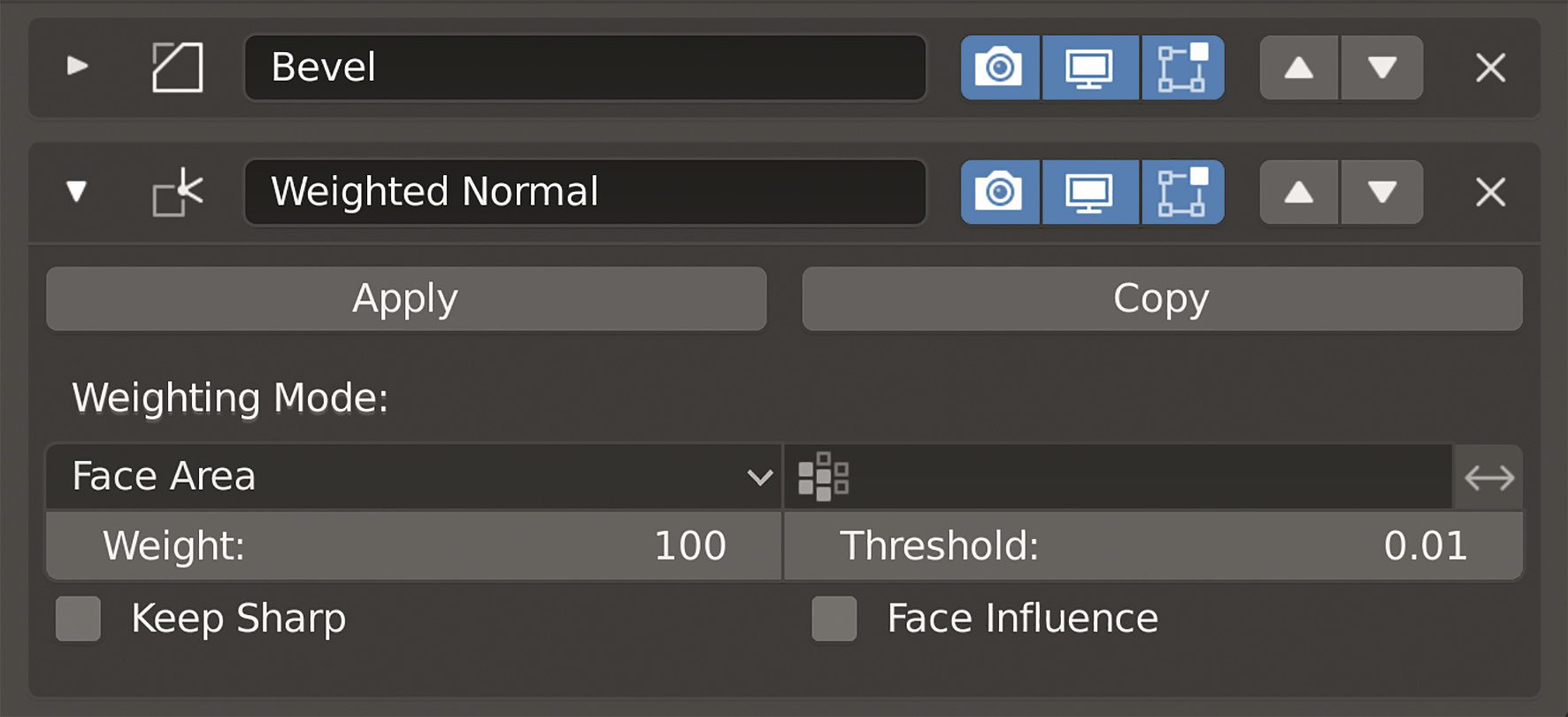Toggle camera render icon on Weighted Normal
The height and width of the screenshot is (717, 1568).
tap(998, 191)
